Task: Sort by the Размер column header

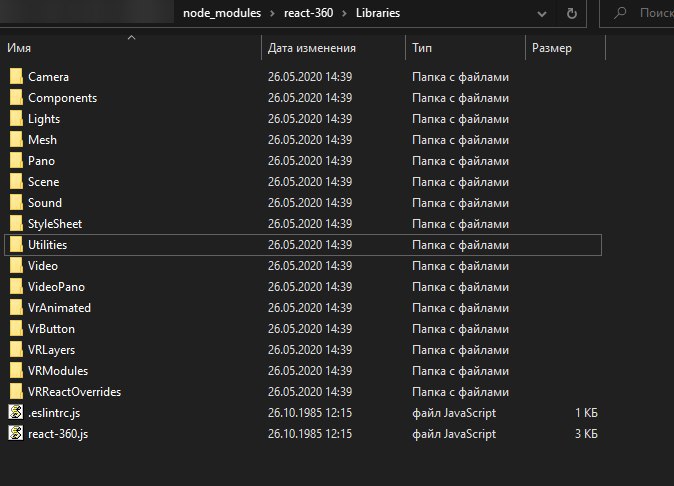Action: (x=566, y=48)
